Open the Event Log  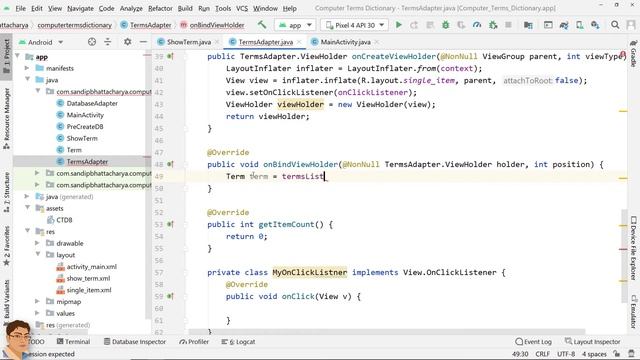click(533, 342)
